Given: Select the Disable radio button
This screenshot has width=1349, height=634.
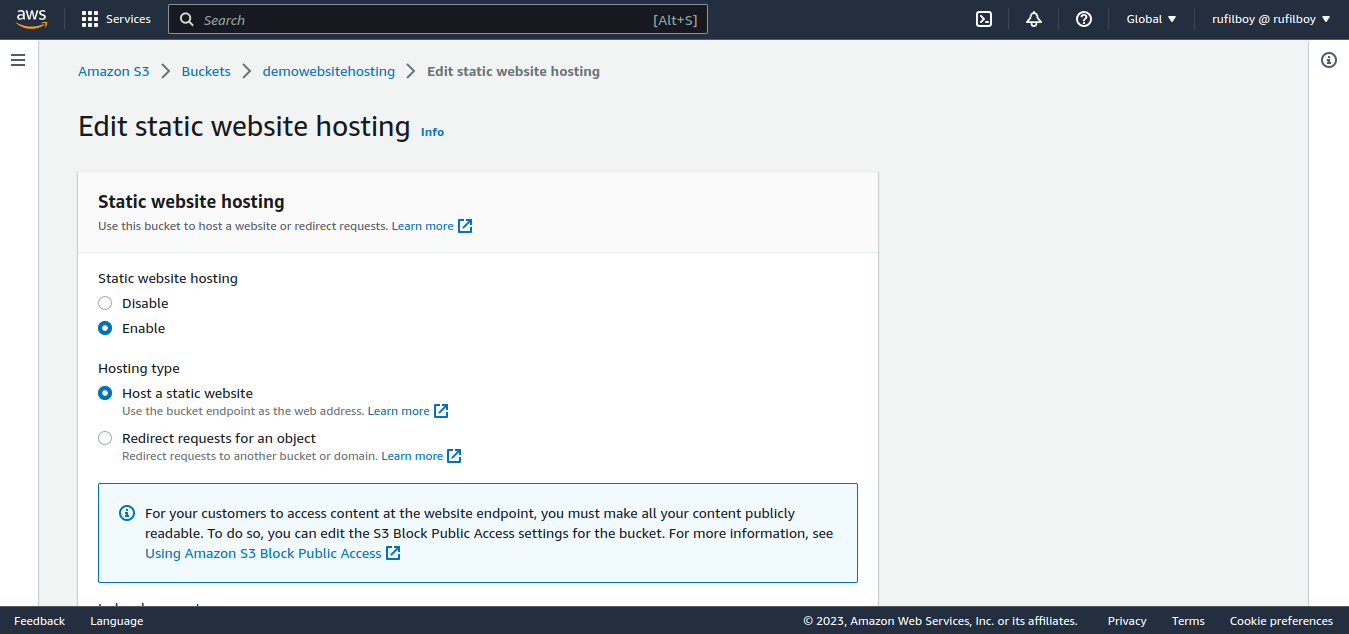Looking at the screenshot, I should 105,303.
